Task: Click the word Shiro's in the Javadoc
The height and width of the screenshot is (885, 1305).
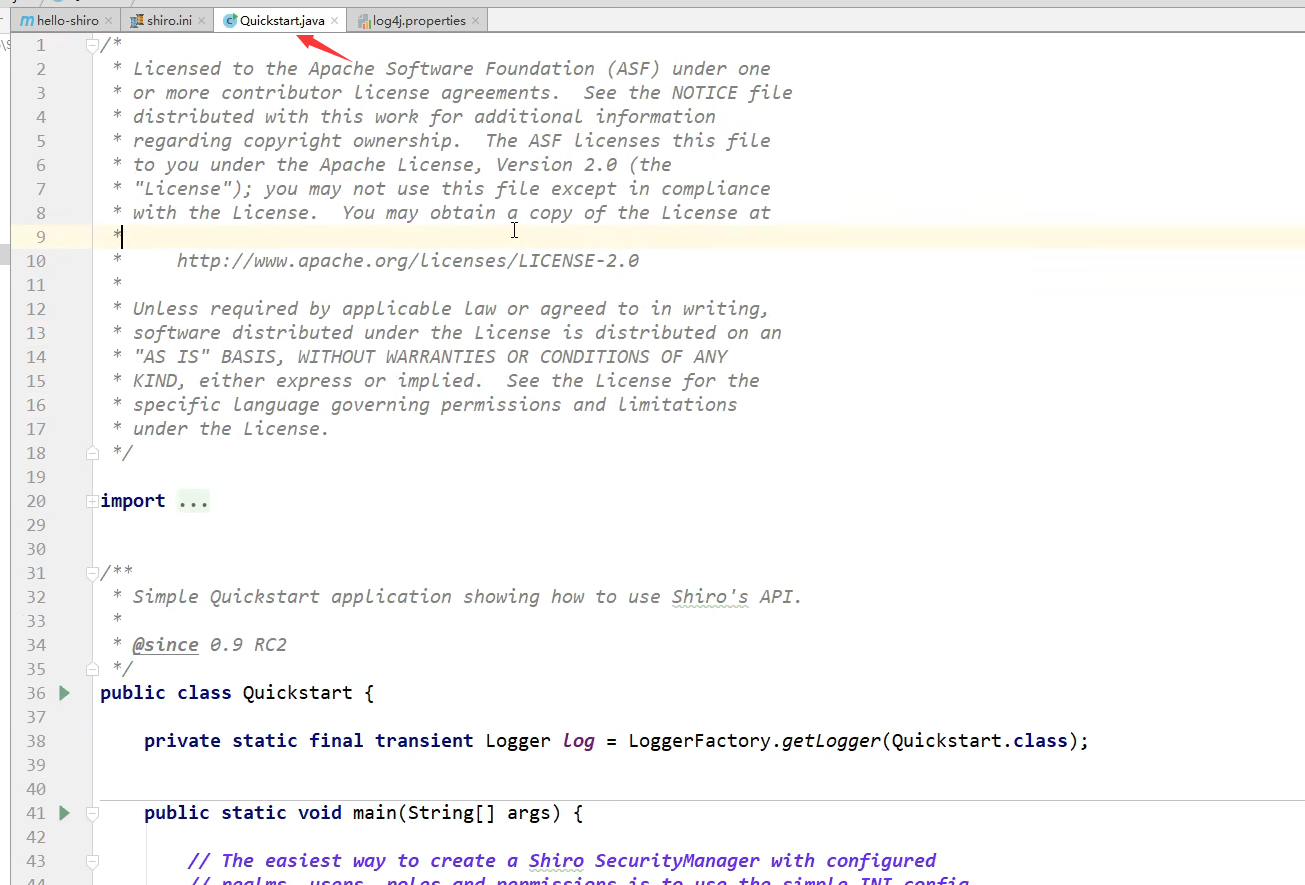Action: pos(710,597)
